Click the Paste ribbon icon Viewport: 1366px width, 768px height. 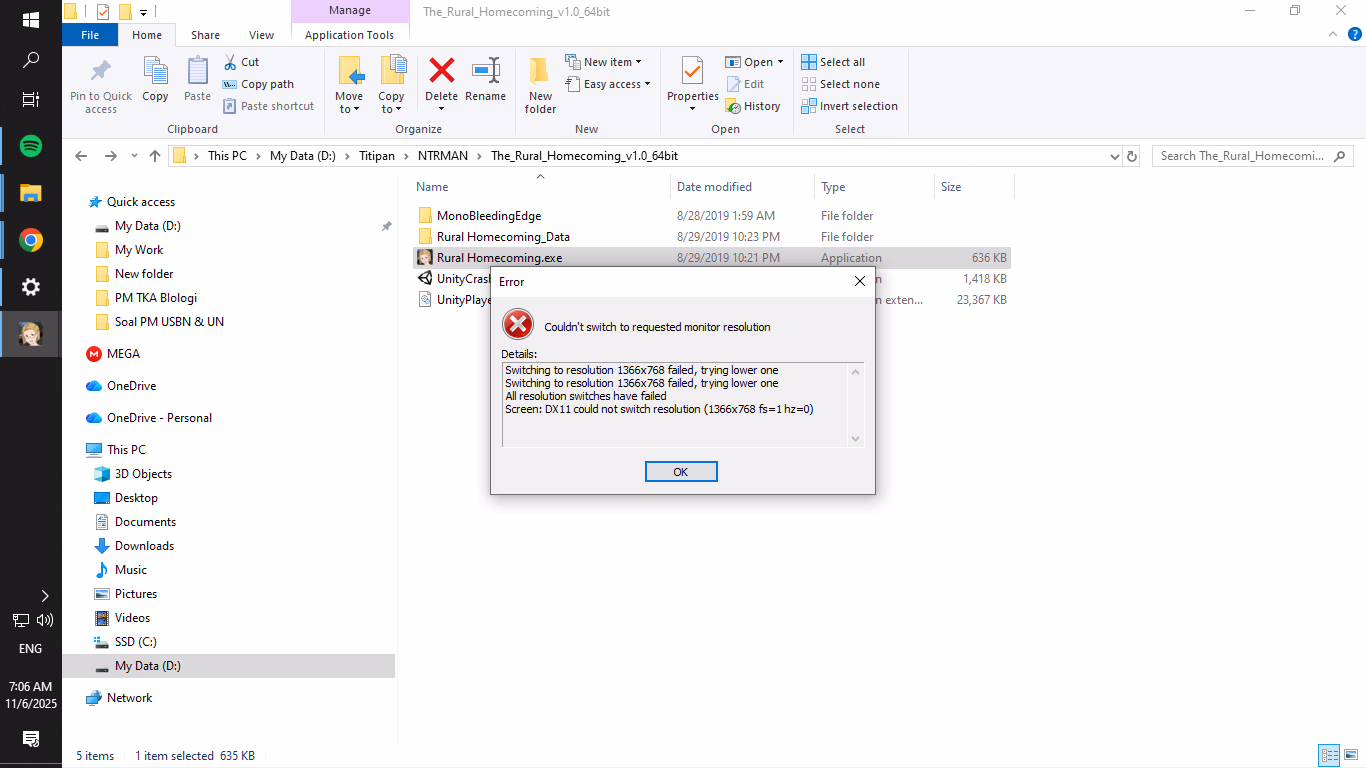(198, 71)
